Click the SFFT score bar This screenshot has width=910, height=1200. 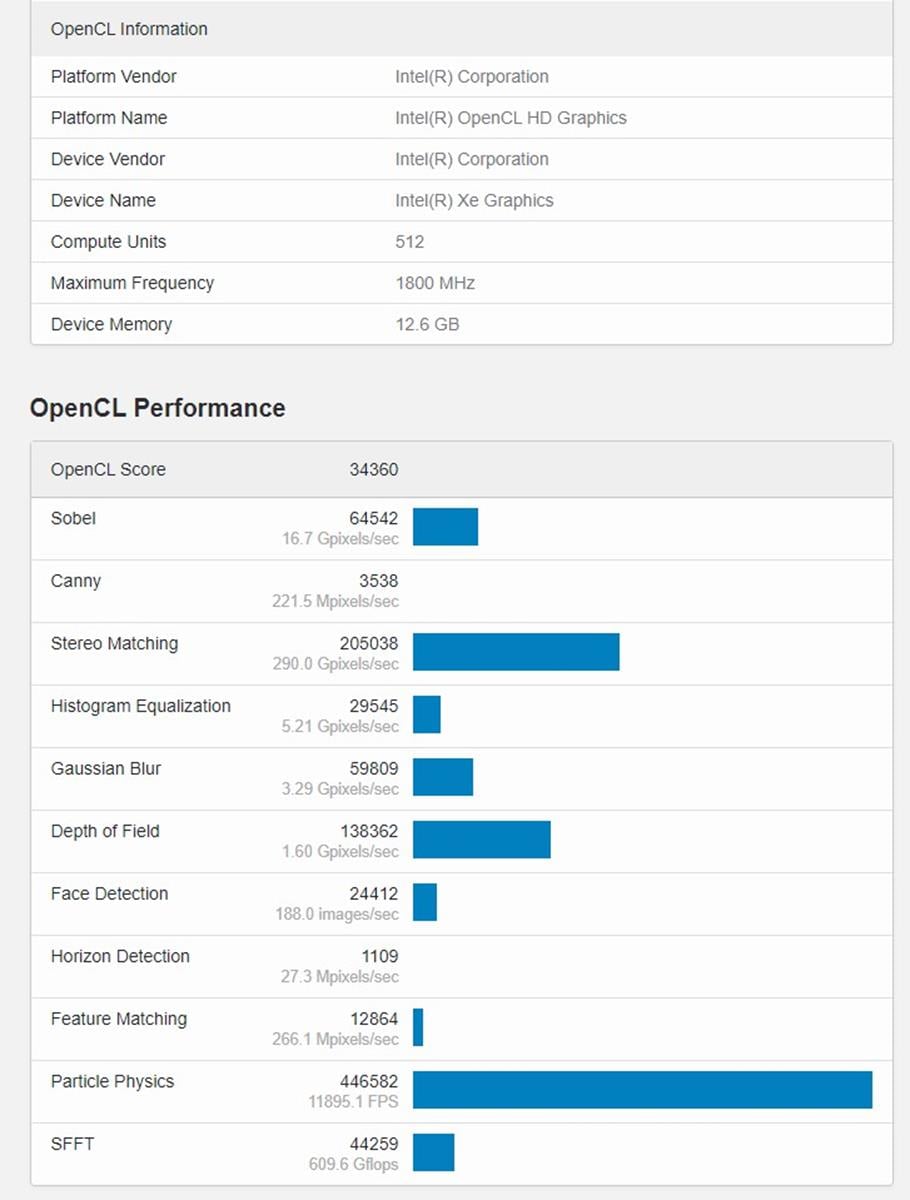(x=433, y=1152)
